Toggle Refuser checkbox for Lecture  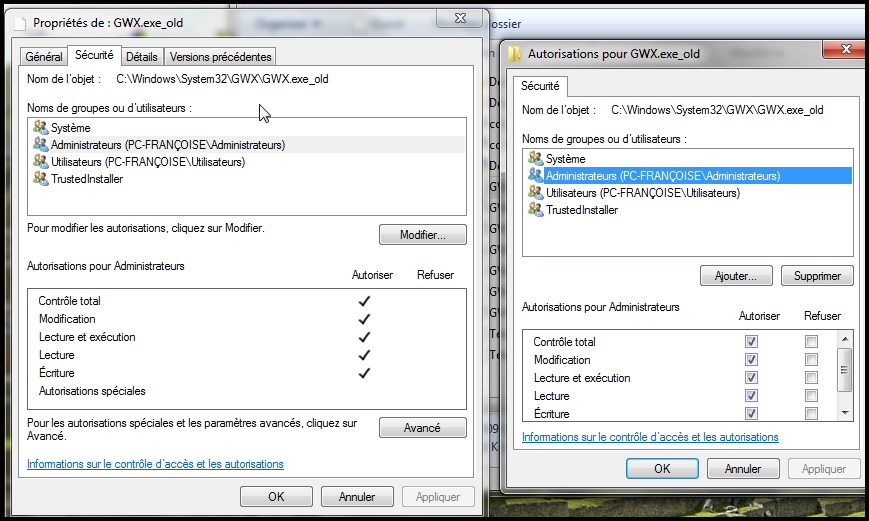(x=811, y=396)
